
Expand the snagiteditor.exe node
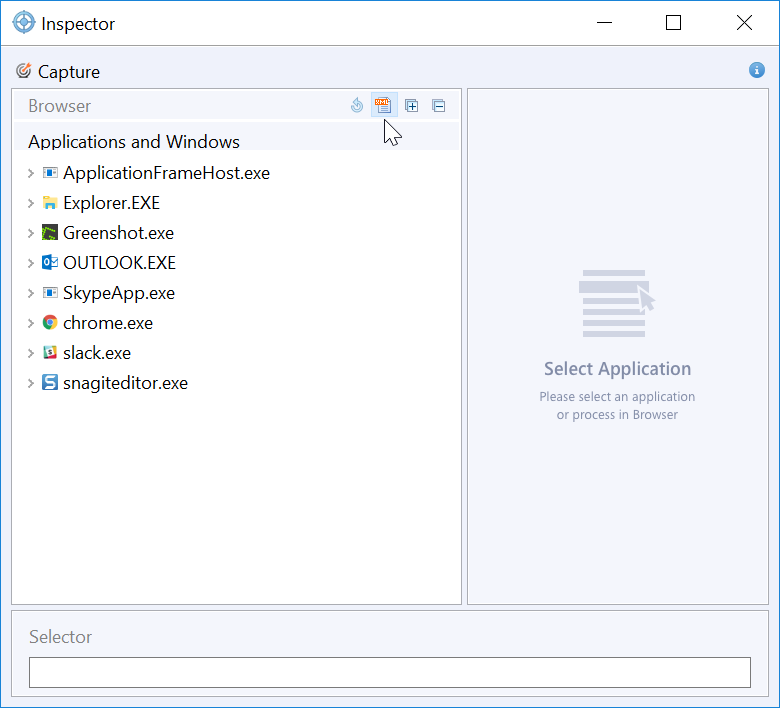[31, 383]
